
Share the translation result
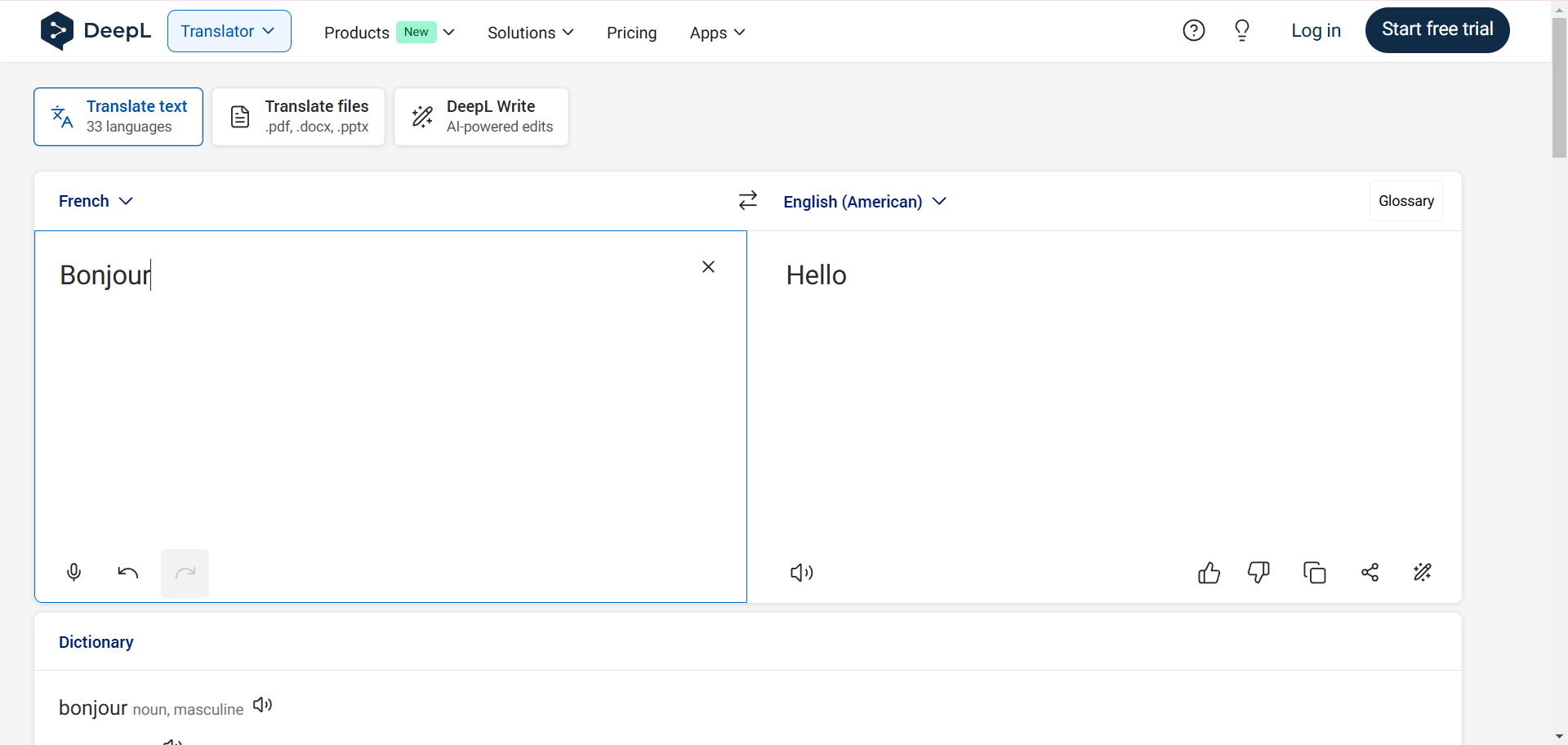pos(1370,573)
